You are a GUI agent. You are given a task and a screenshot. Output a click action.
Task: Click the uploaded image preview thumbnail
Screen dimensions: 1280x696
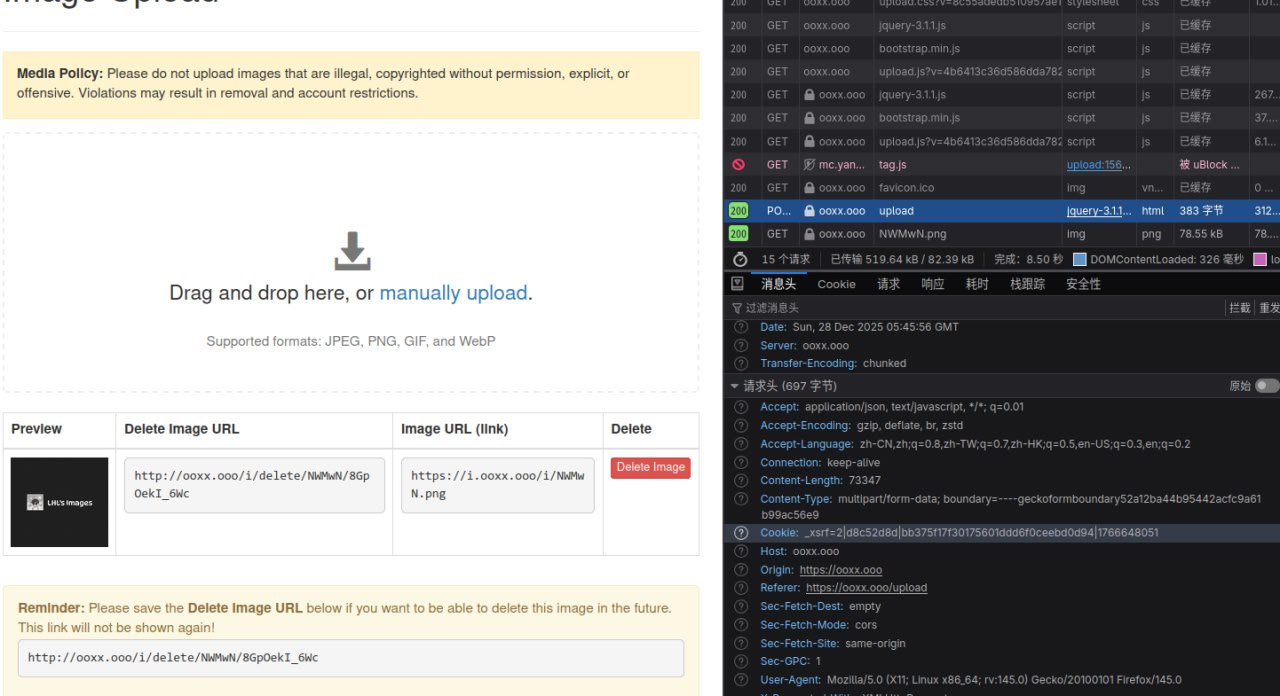pos(59,502)
